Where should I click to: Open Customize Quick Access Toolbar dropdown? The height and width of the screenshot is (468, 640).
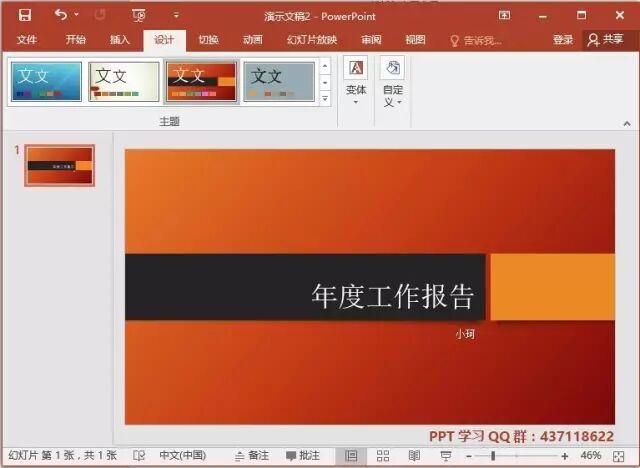[176, 15]
